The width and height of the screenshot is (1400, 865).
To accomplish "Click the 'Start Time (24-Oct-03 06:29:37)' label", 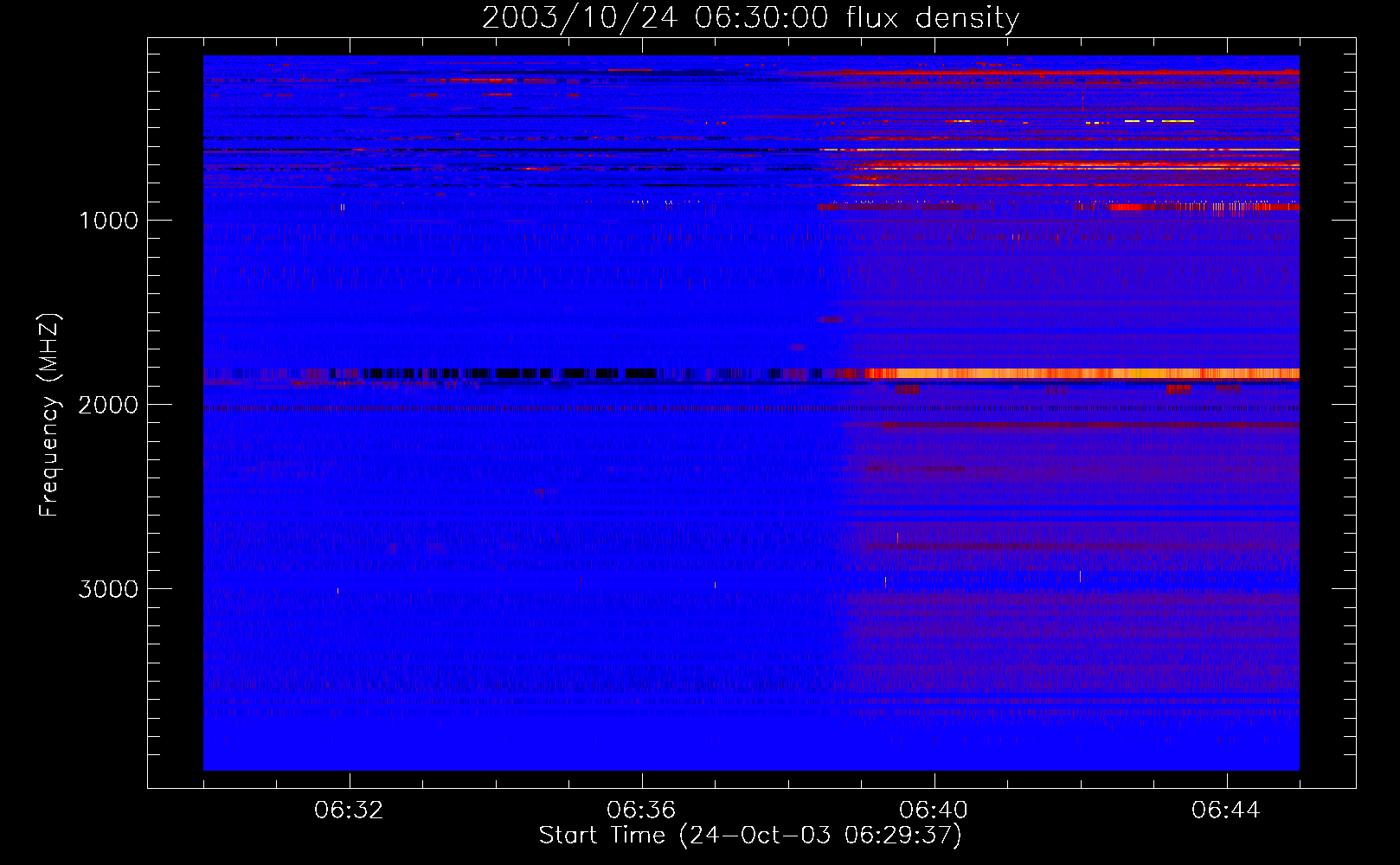I will [750, 836].
